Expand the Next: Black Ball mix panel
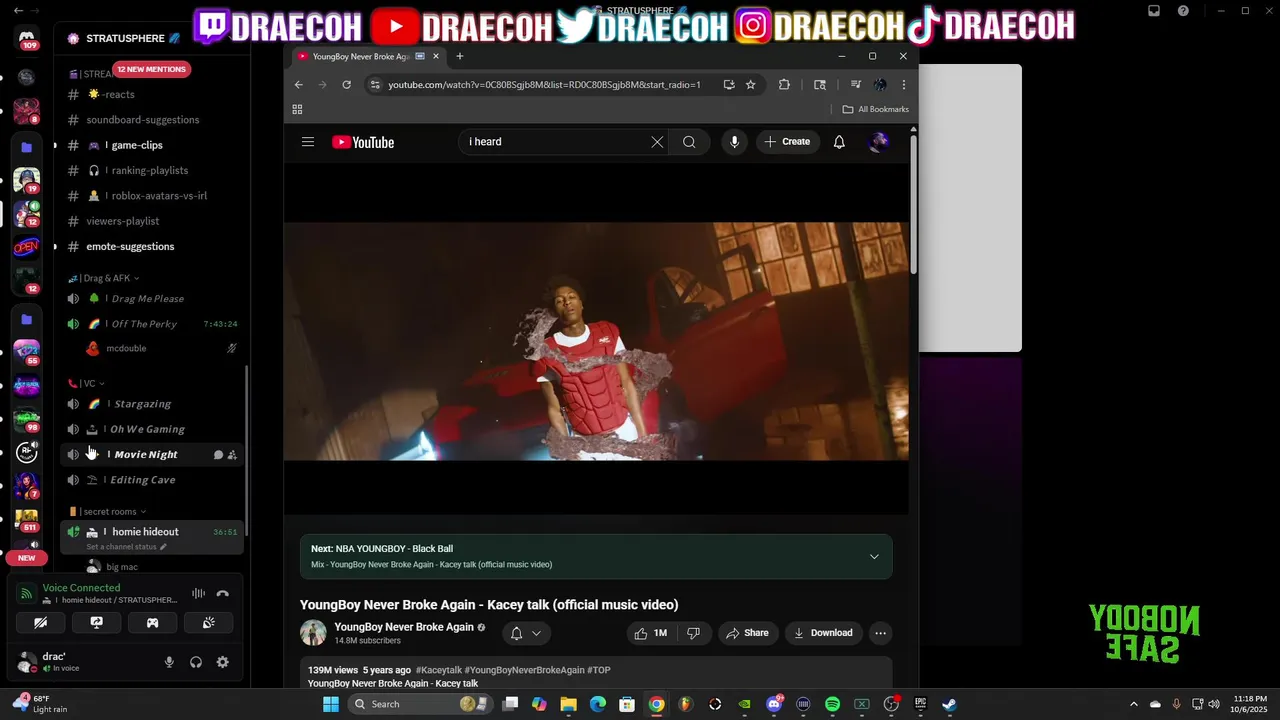1280x720 pixels. [596, 556]
